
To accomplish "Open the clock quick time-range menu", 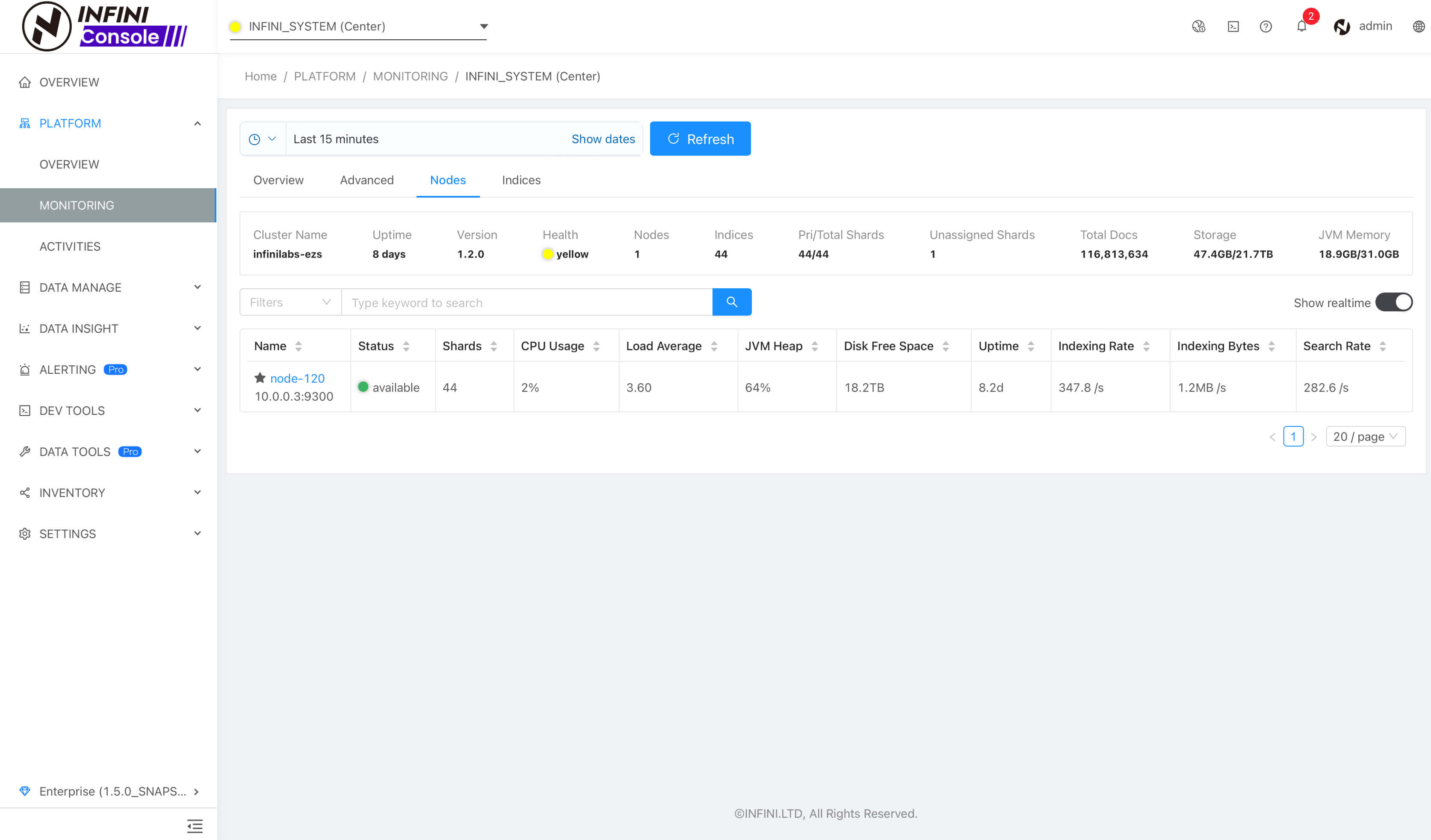I will pyautogui.click(x=262, y=139).
